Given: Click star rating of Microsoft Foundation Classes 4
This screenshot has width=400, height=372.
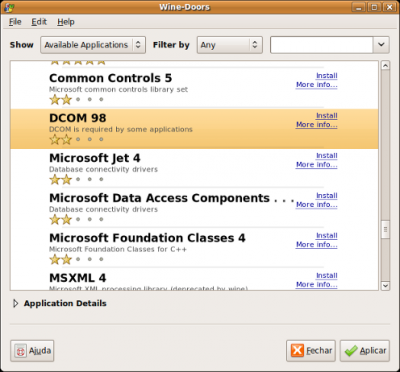Looking at the screenshot, I should click(77, 259).
